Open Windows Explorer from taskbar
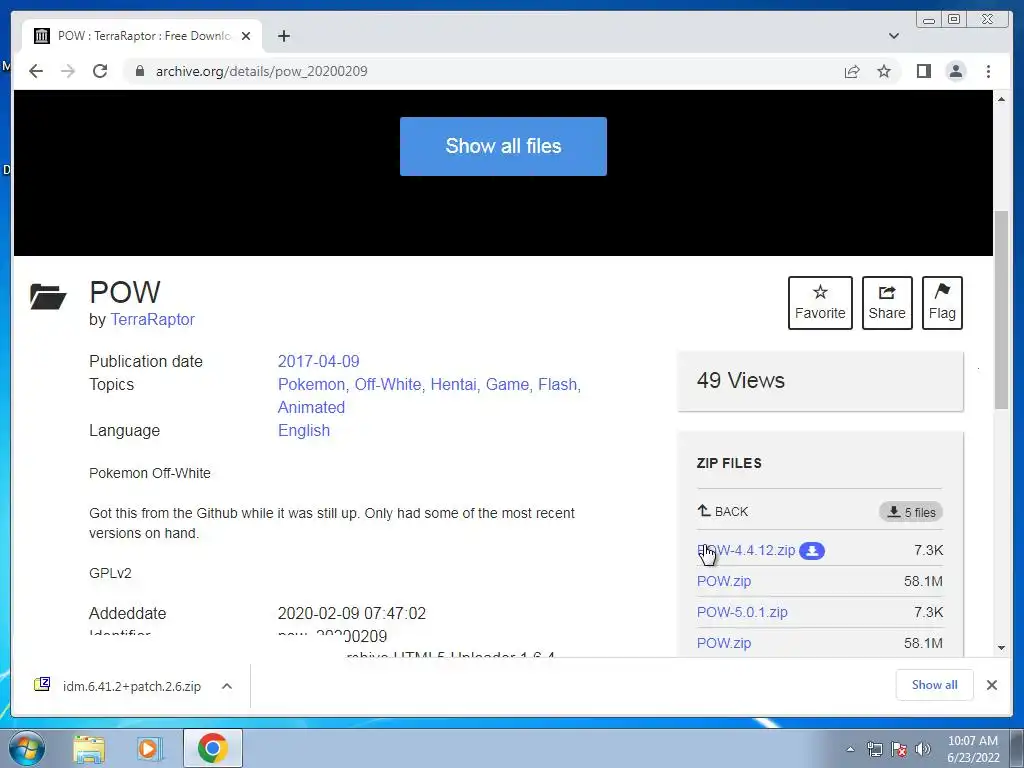 pyautogui.click(x=89, y=748)
